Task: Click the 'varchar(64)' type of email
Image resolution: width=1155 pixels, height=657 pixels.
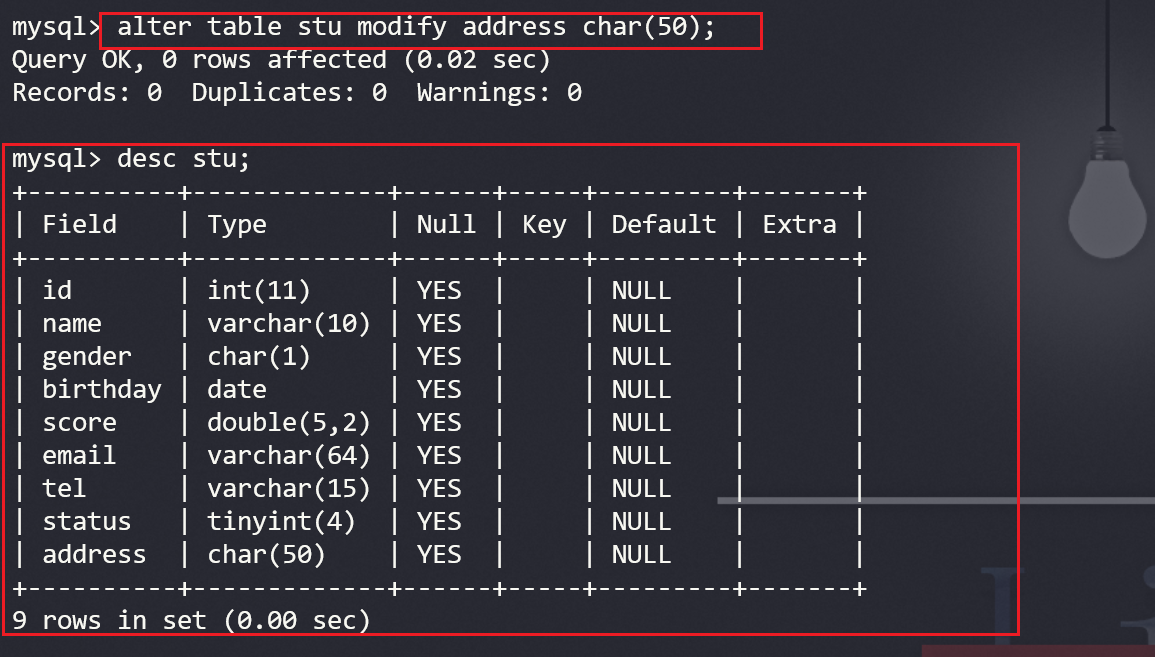Action: (289, 456)
